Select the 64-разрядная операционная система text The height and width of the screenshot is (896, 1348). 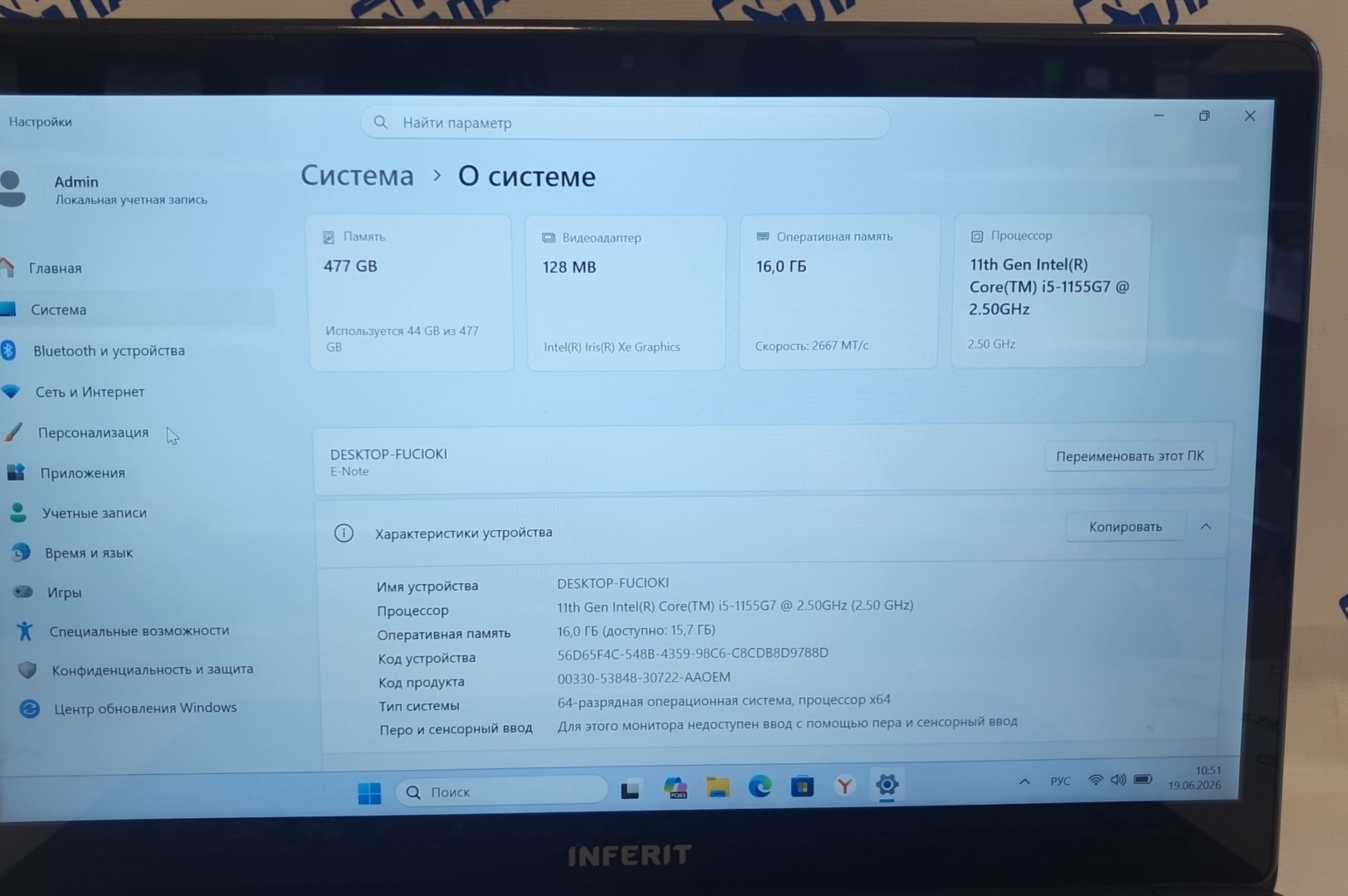click(x=724, y=701)
